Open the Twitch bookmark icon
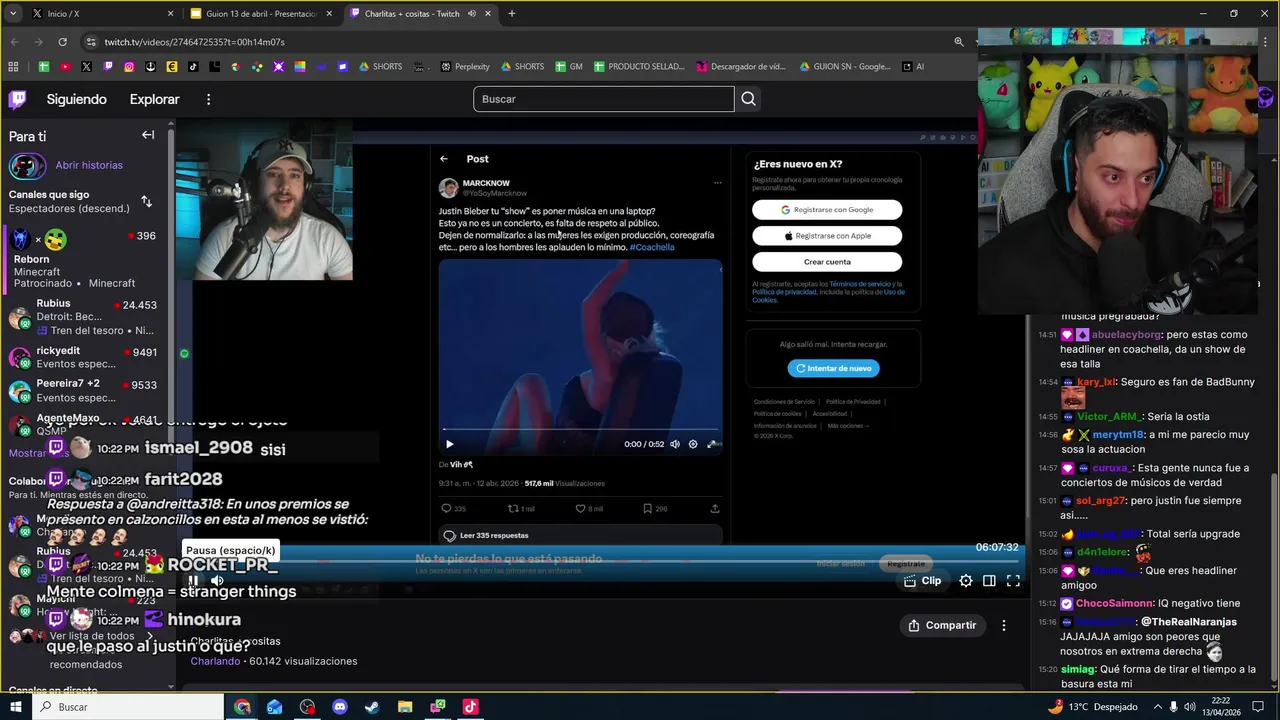Viewport: 1280px width, 720px height. click(x=108, y=67)
